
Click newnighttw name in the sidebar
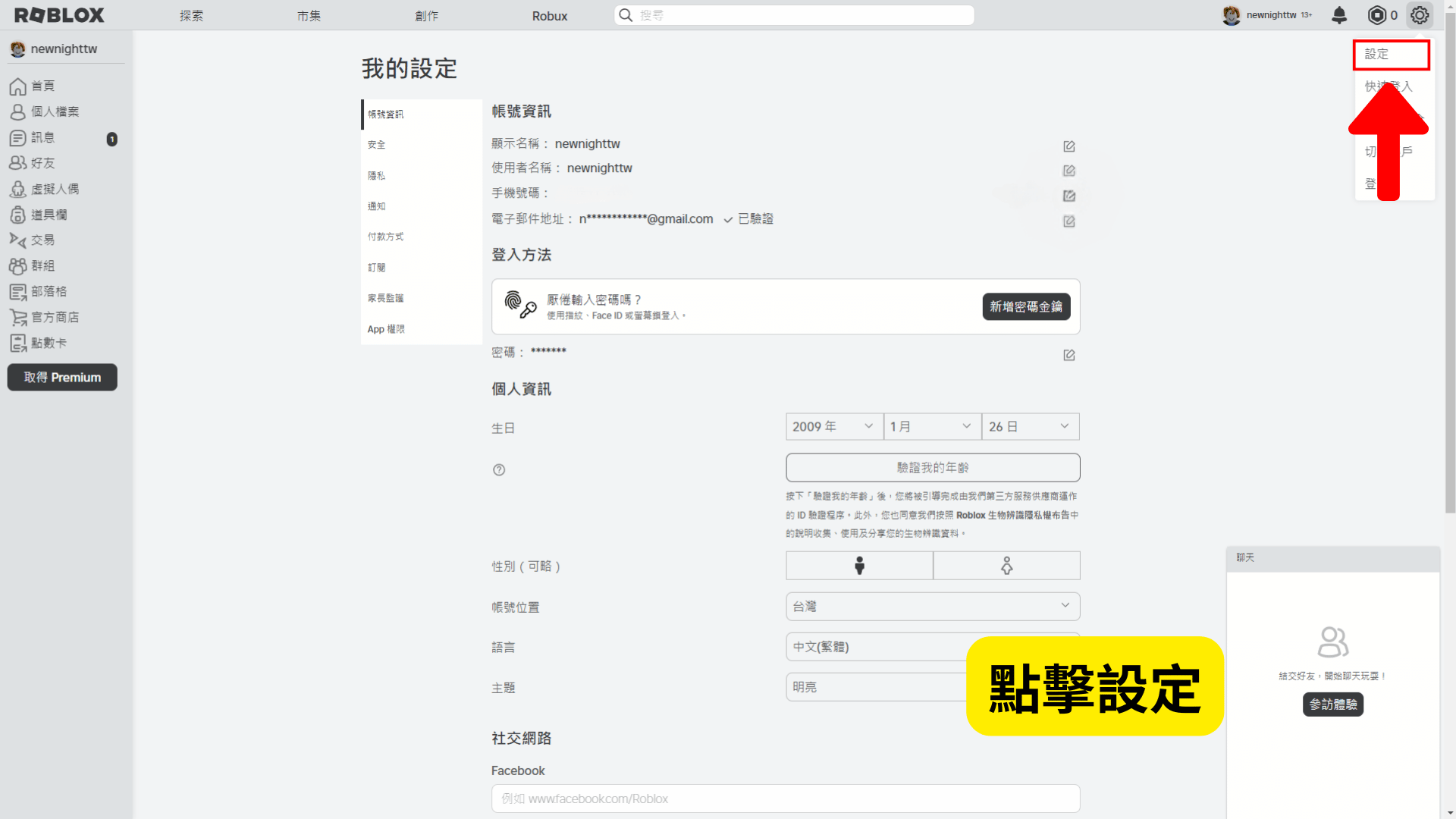[64, 49]
